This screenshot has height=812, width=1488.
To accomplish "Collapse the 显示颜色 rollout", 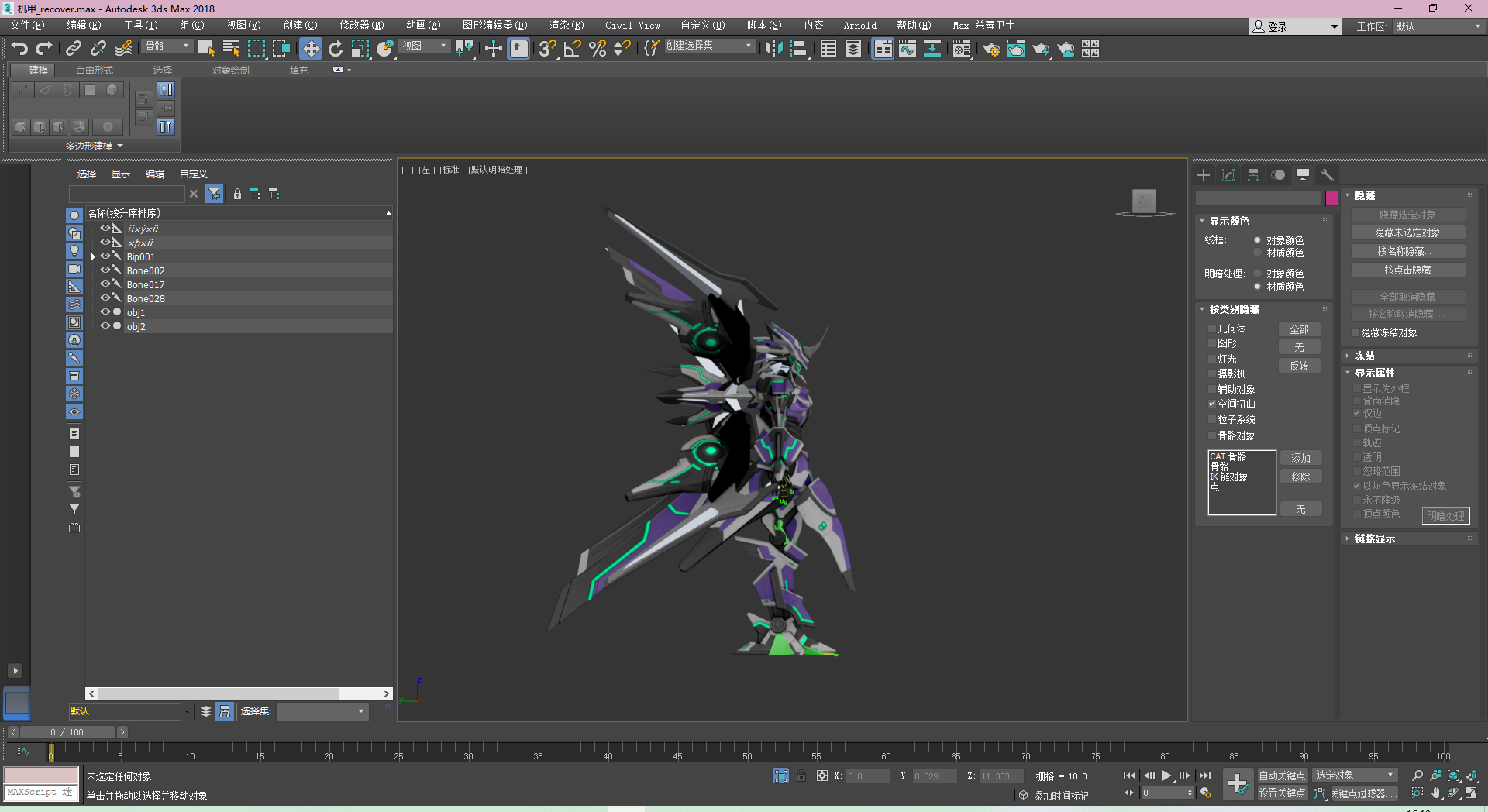I will coord(1229,221).
